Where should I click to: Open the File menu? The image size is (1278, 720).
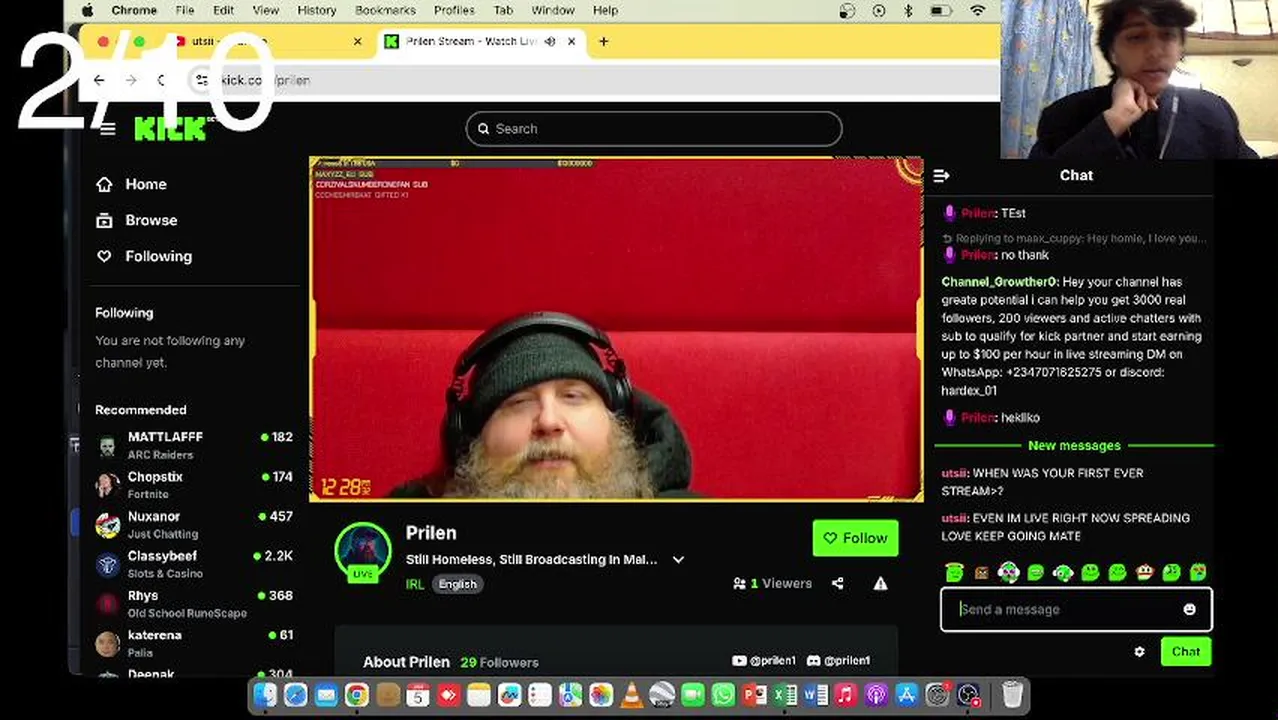(185, 10)
